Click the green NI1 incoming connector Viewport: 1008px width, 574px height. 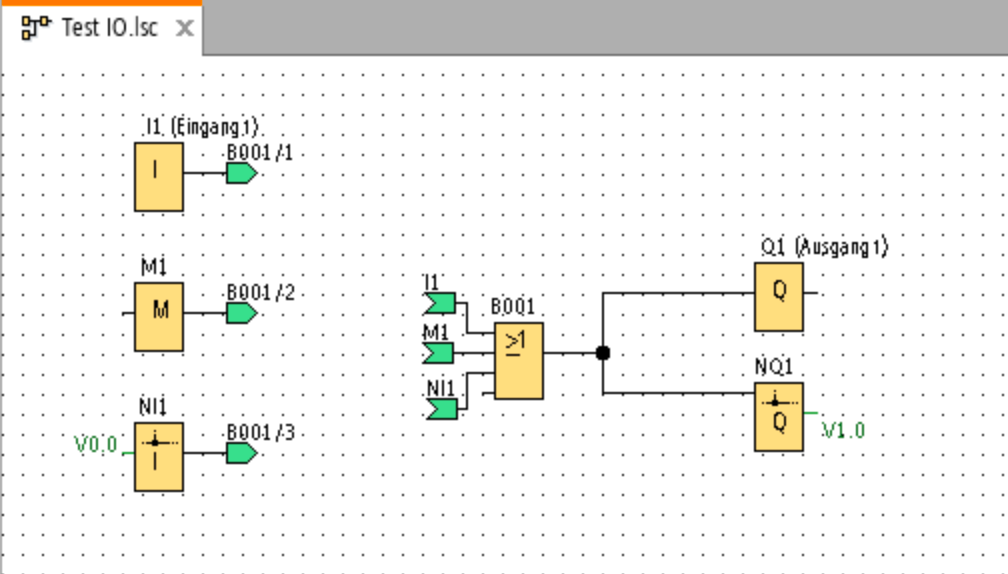442,409
